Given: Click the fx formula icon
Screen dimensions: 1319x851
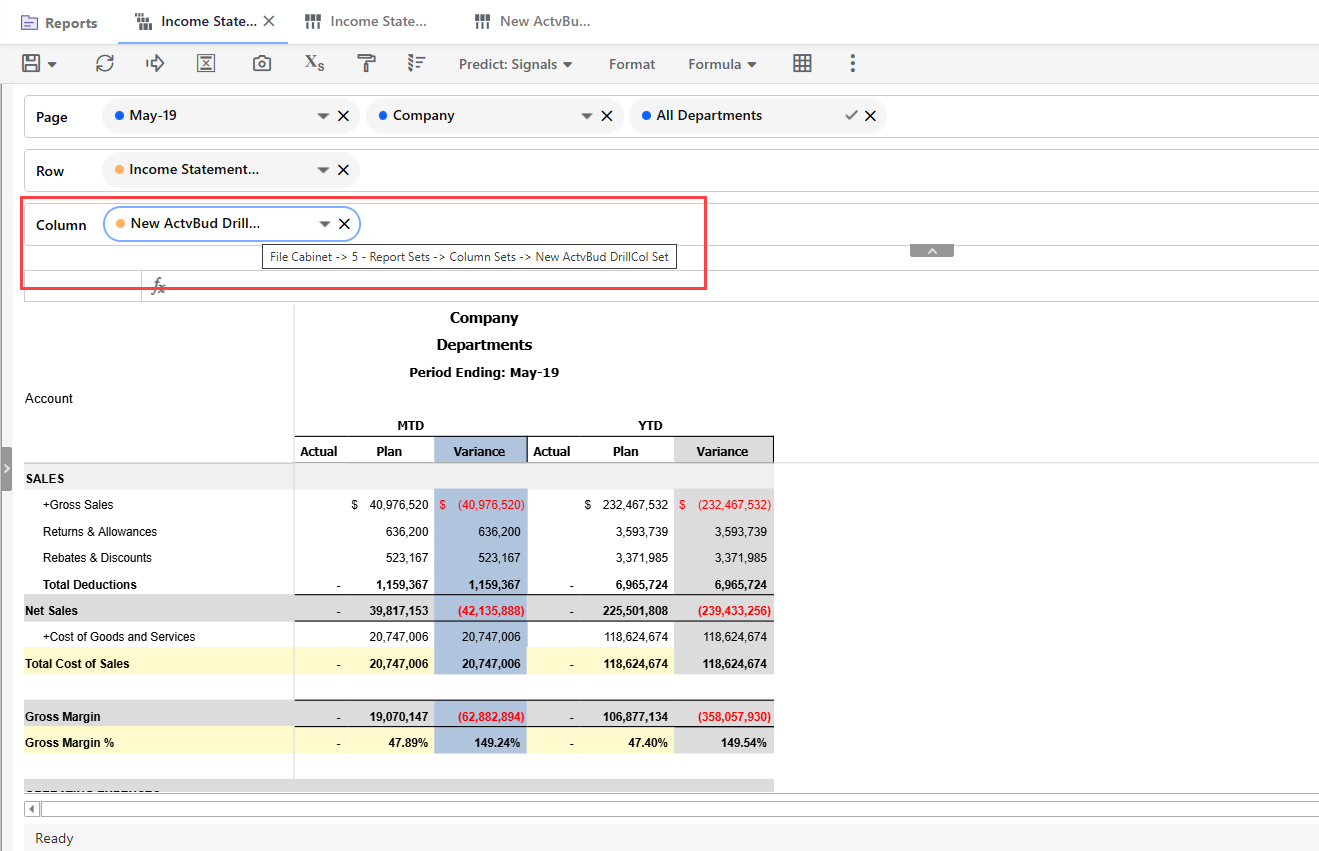Looking at the screenshot, I should click(158, 286).
